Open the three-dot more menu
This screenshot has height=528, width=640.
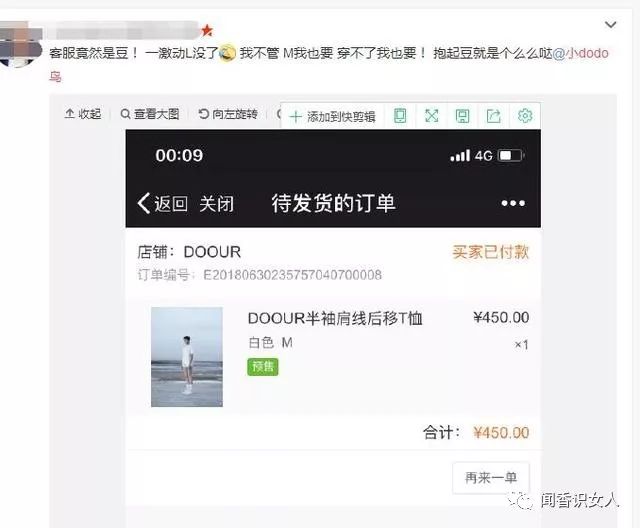click(x=513, y=203)
